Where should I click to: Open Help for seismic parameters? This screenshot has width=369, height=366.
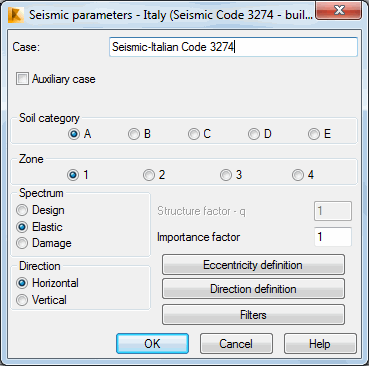click(320, 344)
